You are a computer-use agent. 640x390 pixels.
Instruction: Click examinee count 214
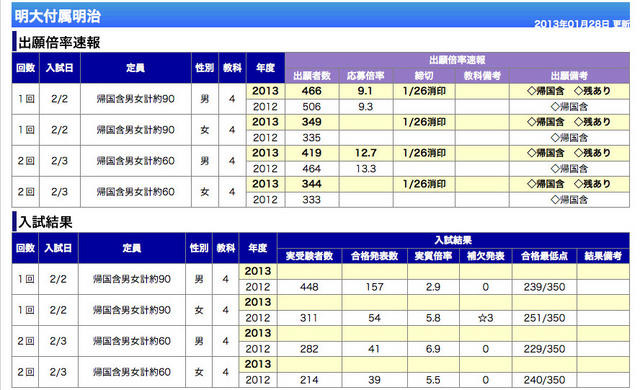click(x=309, y=380)
